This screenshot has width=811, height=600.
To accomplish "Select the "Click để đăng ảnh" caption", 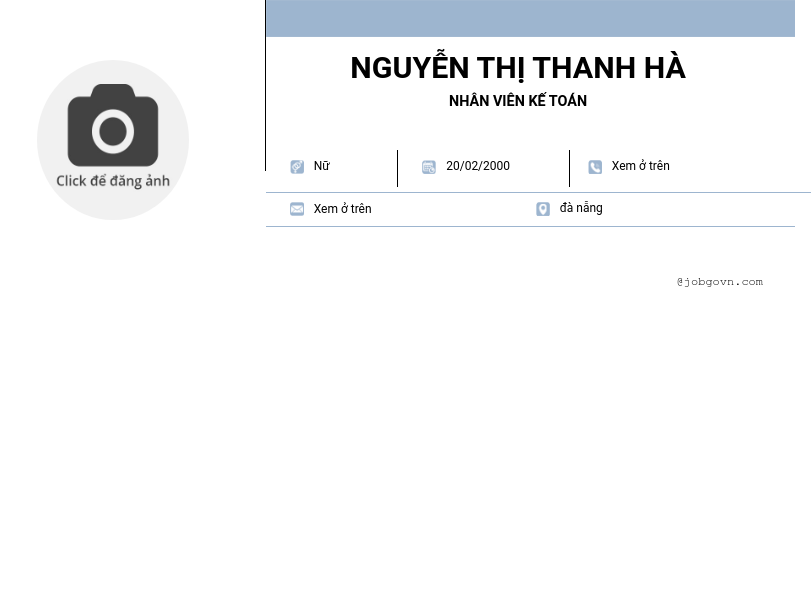I will (113, 181).
